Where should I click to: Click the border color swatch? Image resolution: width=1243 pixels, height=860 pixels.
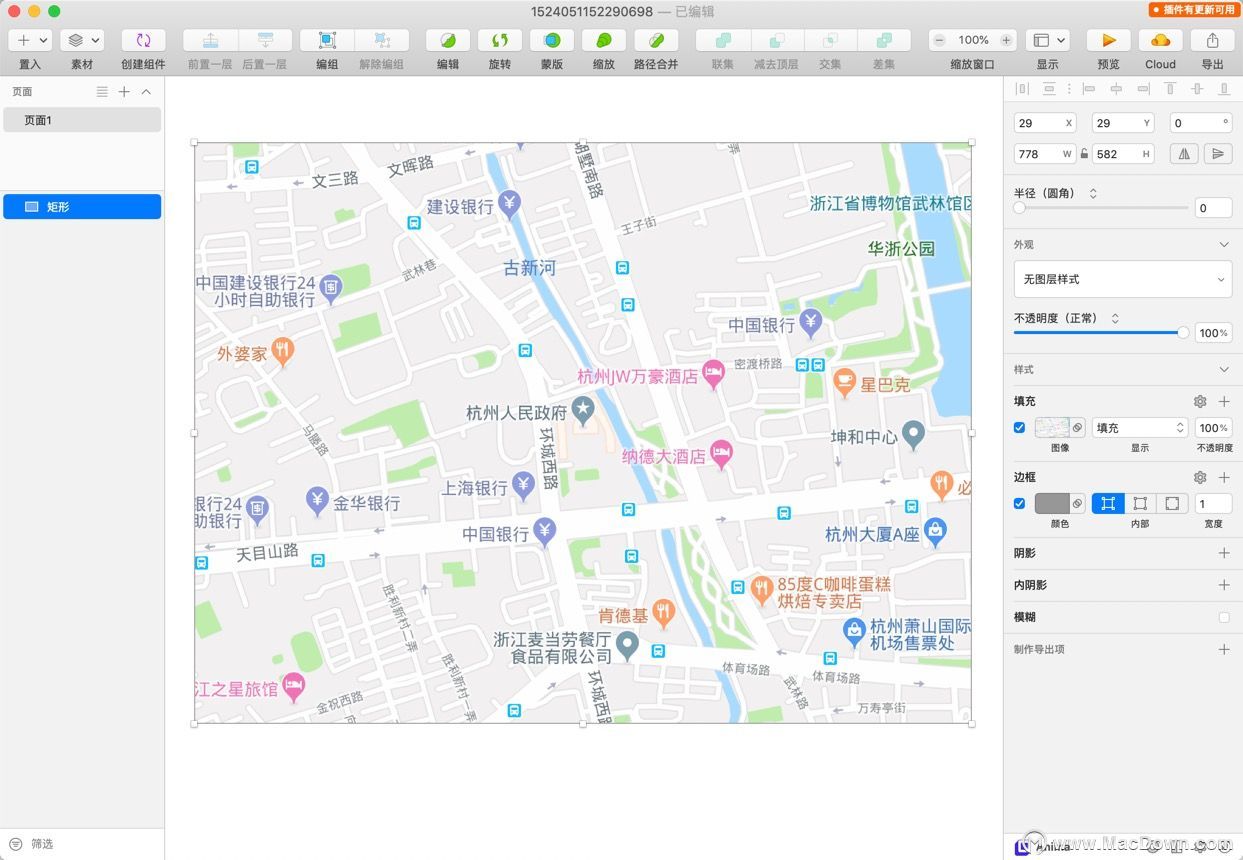tap(1052, 504)
